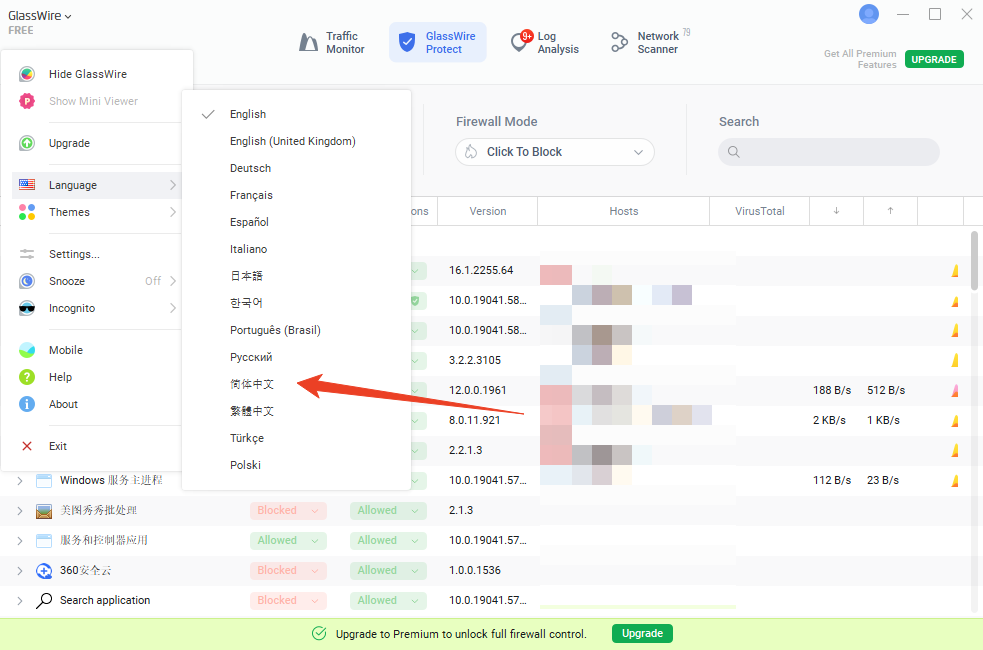Click the vertical scrollbar of the app list
The image size is (983, 650).
coord(974,262)
